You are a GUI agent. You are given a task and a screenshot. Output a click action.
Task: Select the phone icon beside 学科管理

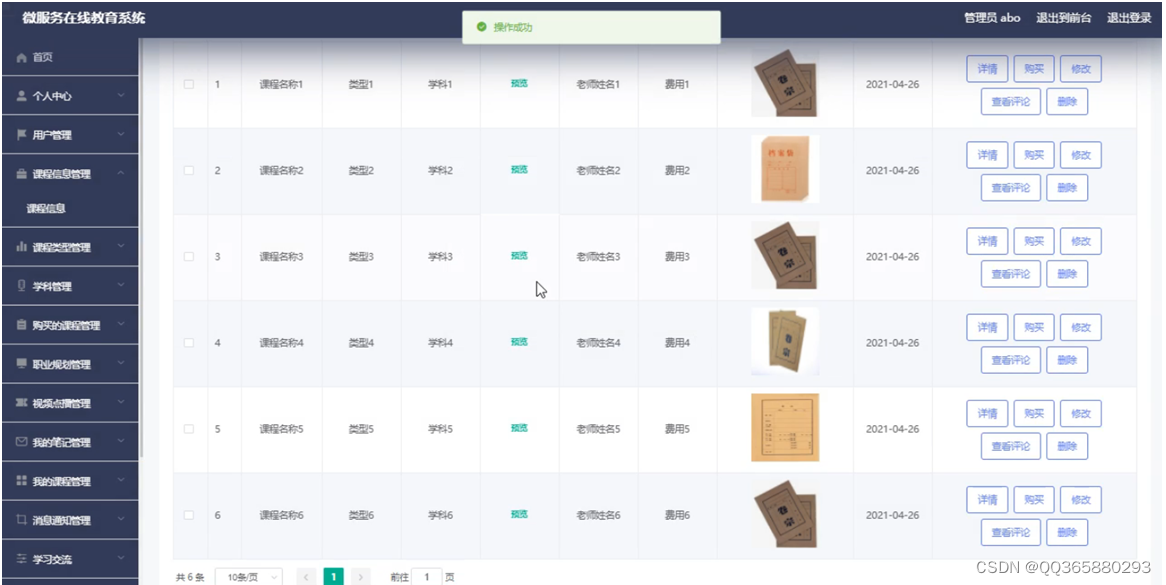pyautogui.click(x=20, y=286)
